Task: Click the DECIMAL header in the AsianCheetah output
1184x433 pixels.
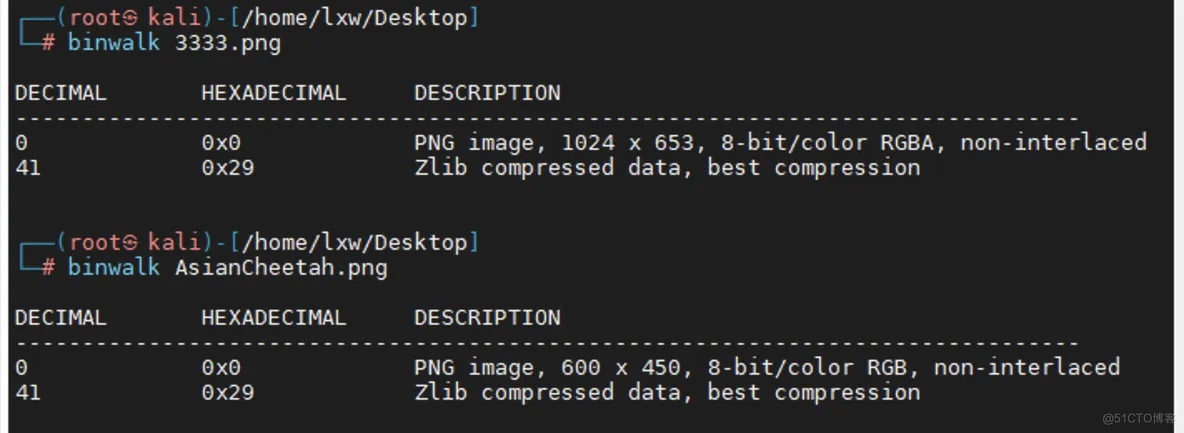Action: [x=60, y=318]
